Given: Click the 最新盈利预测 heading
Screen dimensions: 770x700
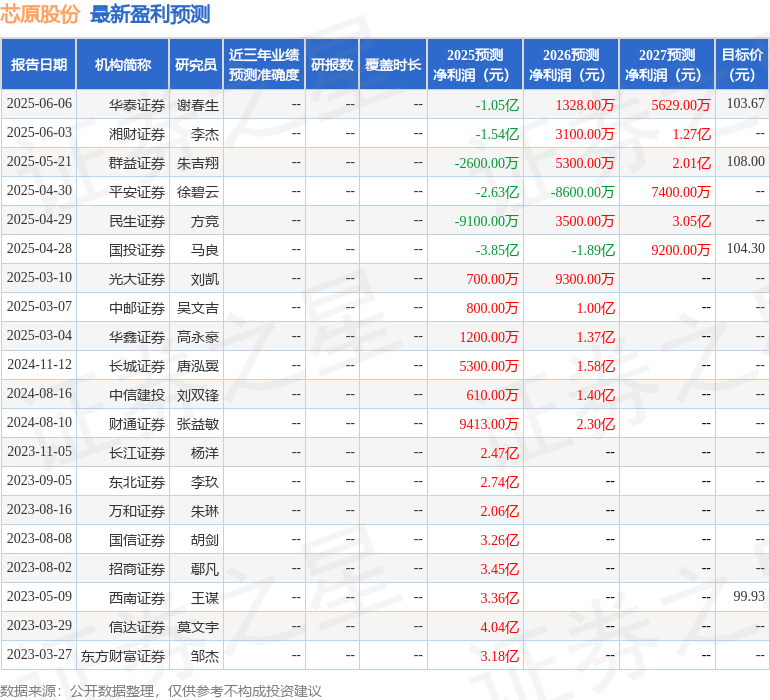Looking at the screenshot, I should pos(150,14).
